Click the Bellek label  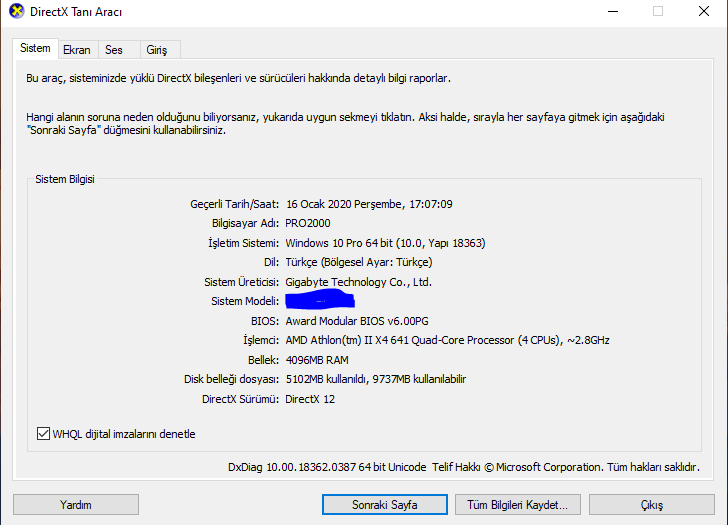(263, 360)
